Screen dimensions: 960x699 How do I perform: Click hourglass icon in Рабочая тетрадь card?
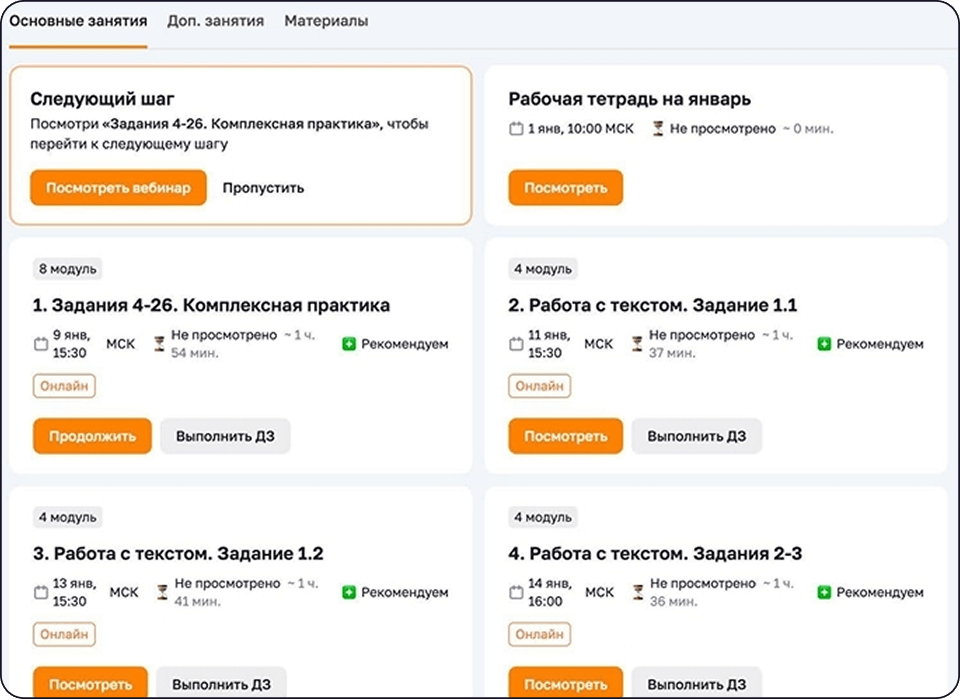point(658,129)
